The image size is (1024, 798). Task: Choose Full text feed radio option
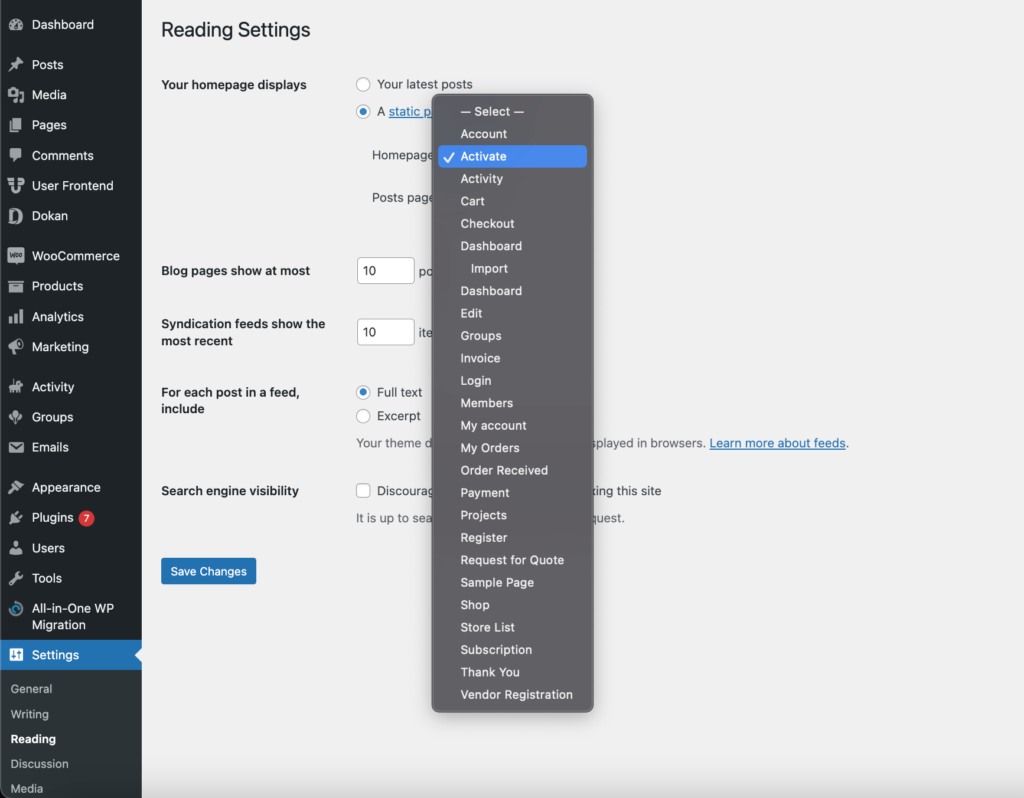tap(363, 392)
